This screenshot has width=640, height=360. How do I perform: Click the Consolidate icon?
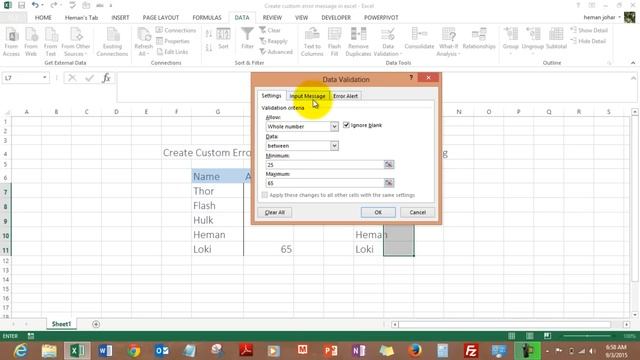point(419,39)
